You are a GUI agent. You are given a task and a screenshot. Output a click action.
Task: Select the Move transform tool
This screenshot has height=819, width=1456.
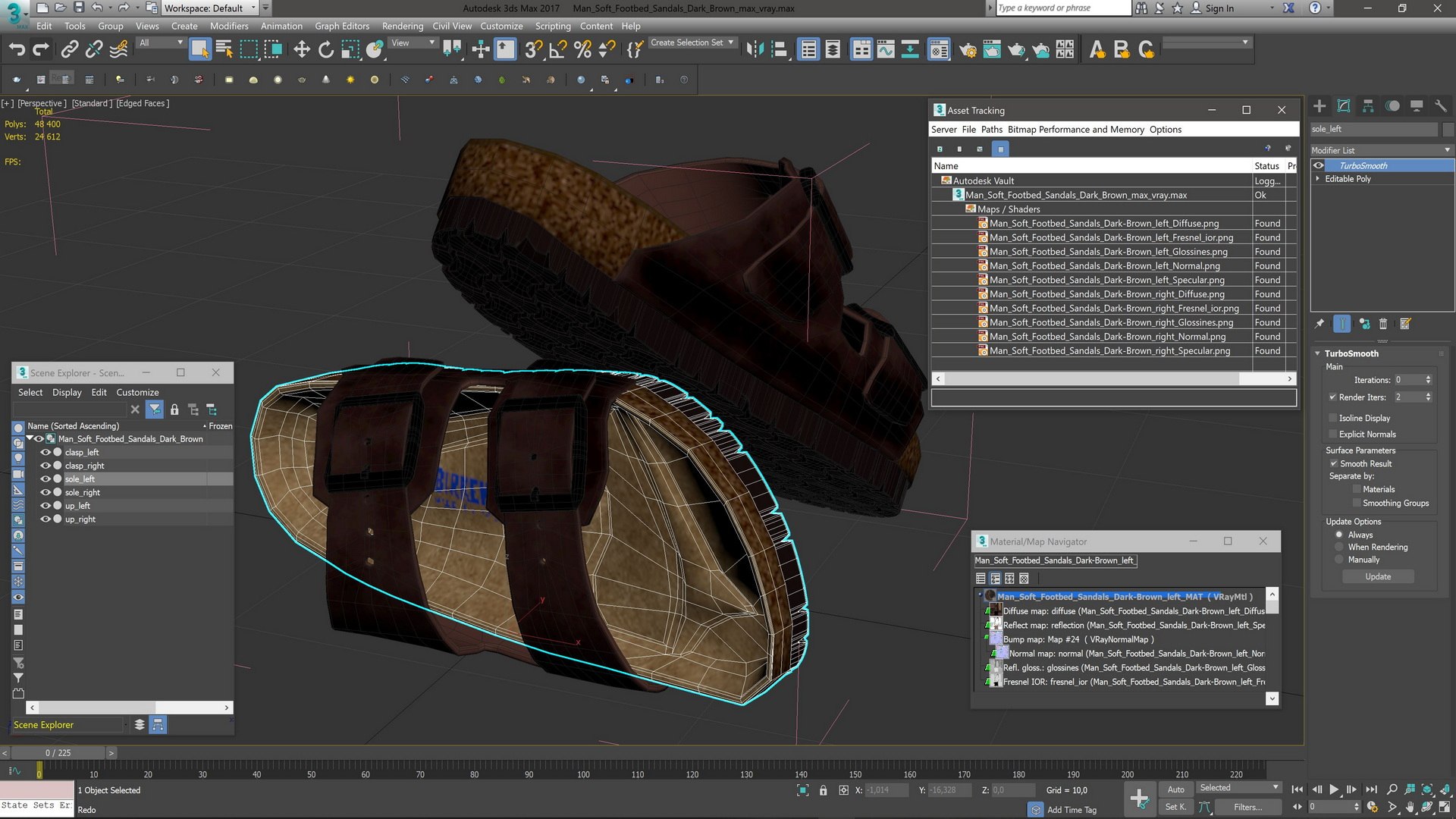pos(302,50)
